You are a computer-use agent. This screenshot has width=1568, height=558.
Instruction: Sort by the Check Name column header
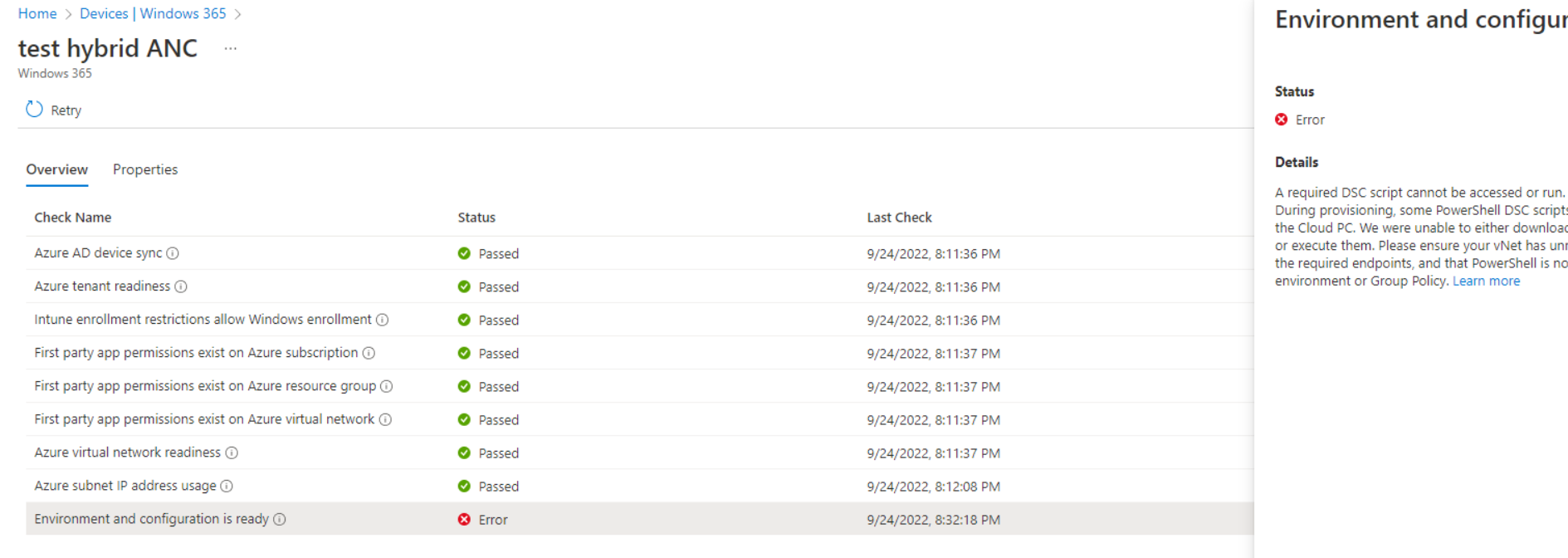[73, 218]
